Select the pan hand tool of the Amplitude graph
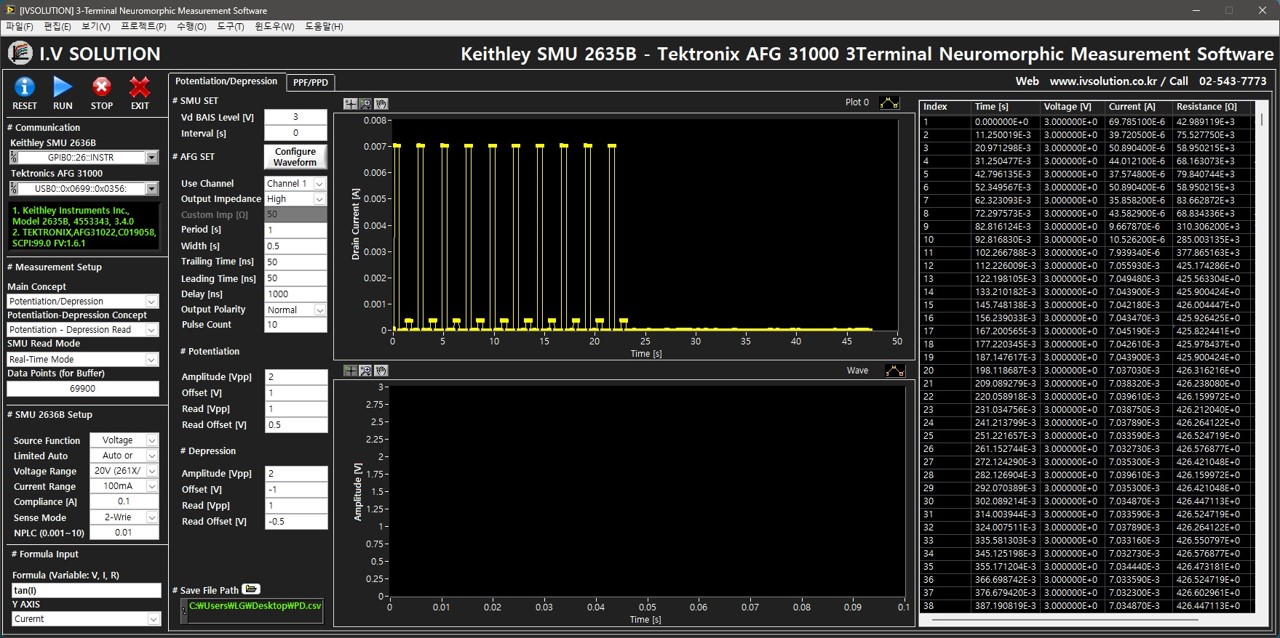Image resolution: width=1280 pixels, height=638 pixels. (381, 370)
